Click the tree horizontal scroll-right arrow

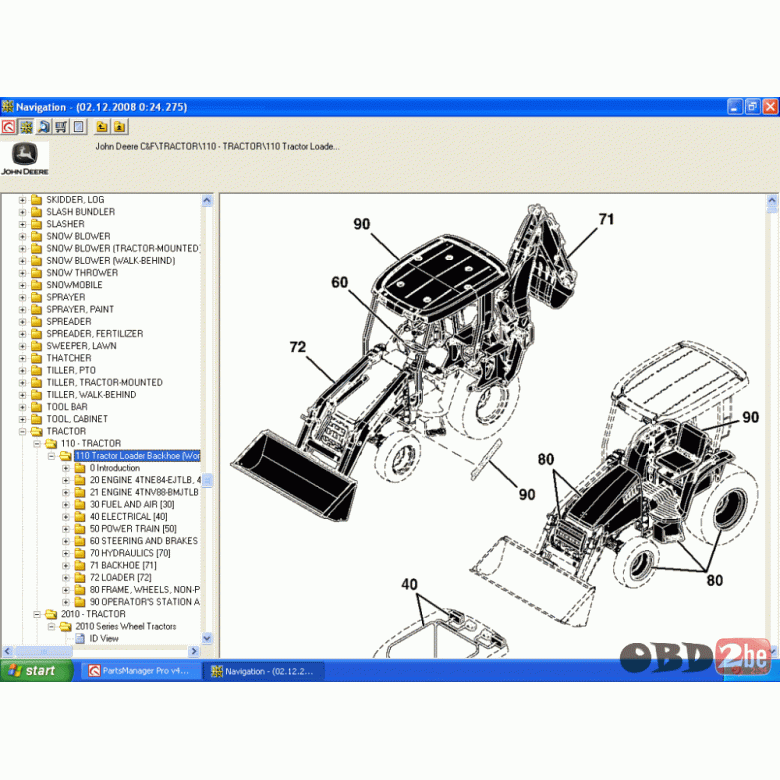(194, 651)
